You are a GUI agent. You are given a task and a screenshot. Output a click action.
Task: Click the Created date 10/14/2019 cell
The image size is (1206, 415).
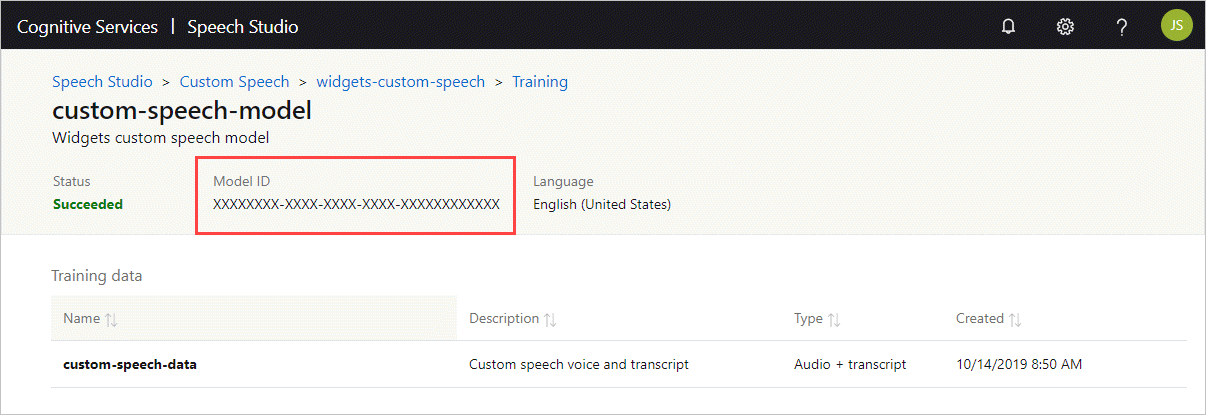pos(1019,365)
